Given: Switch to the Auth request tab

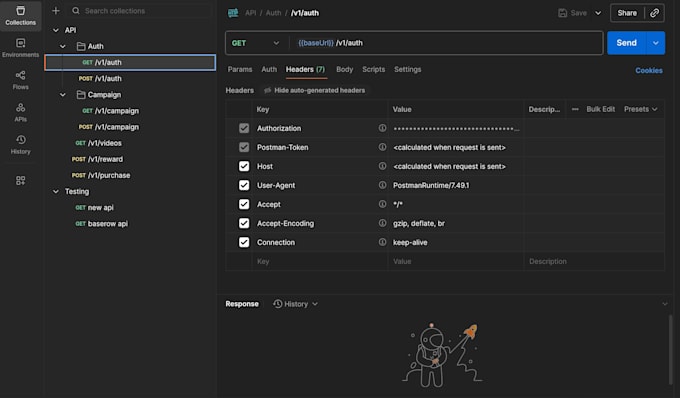Looking at the screenshot, I should (269, 69).
